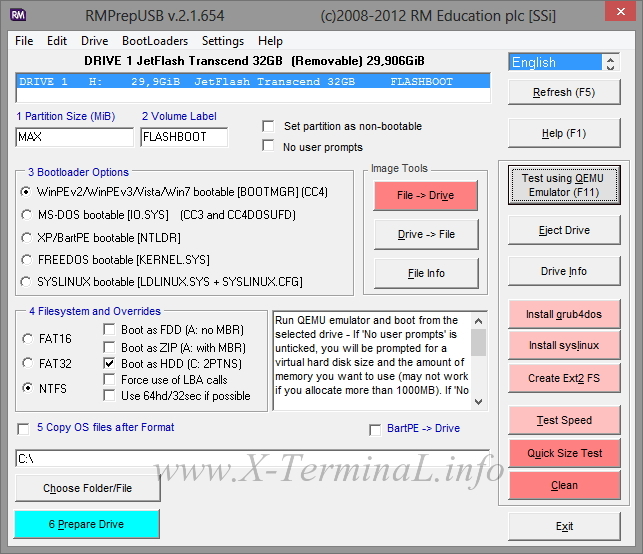
Task: Click Create Ext2 FS button
Action: pos(564,378)
